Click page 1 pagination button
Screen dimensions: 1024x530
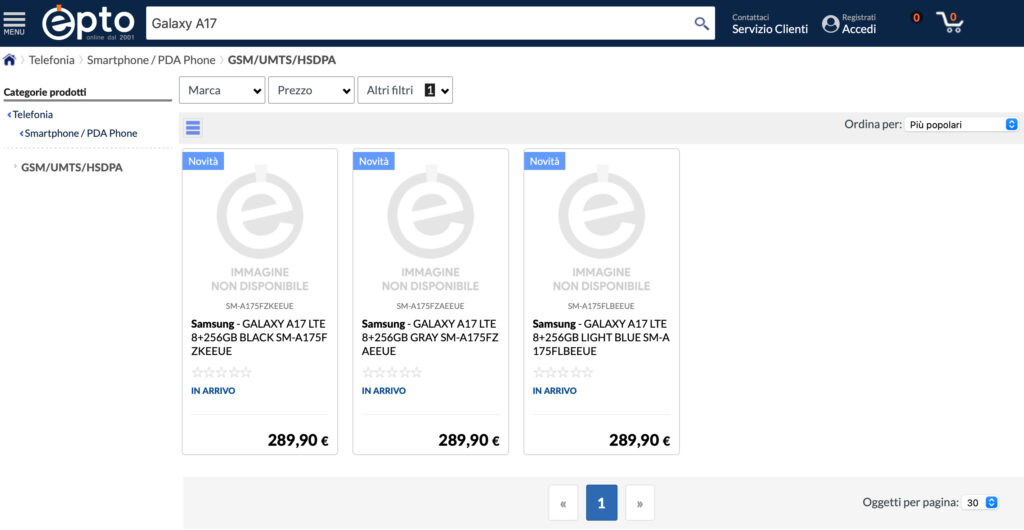[601, 503]
